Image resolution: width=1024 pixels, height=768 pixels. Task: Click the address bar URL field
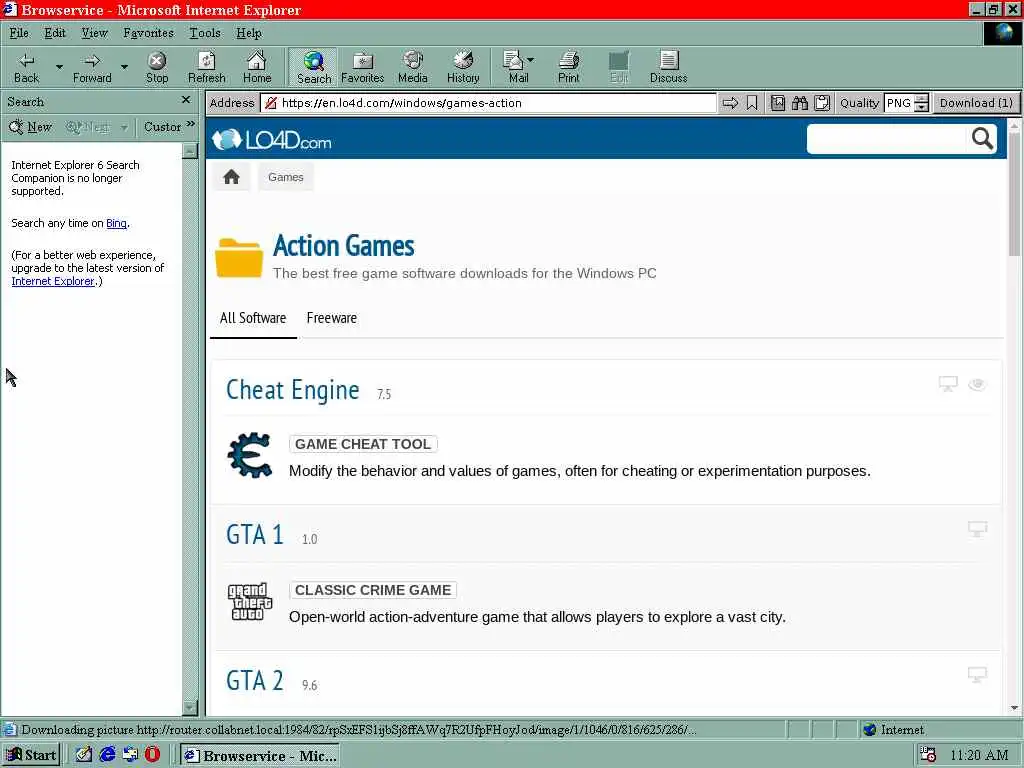click(488, 103)
